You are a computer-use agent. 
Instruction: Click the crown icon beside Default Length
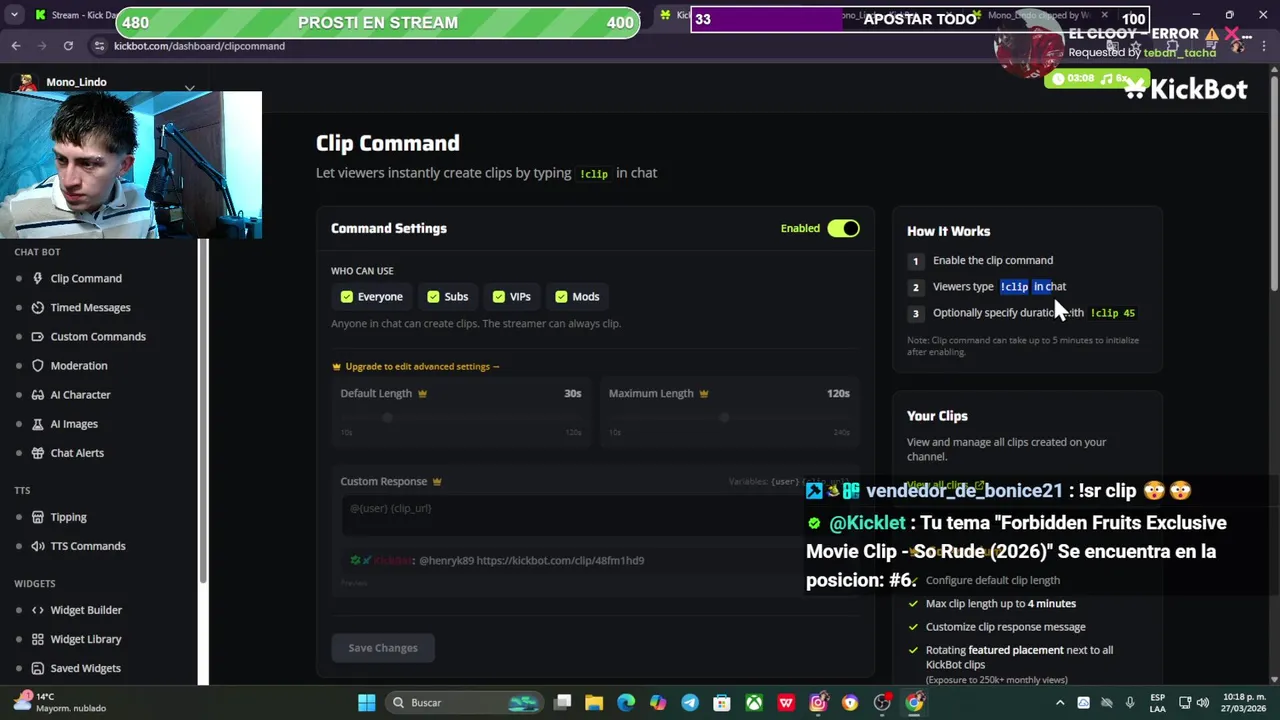click(422, 393)
